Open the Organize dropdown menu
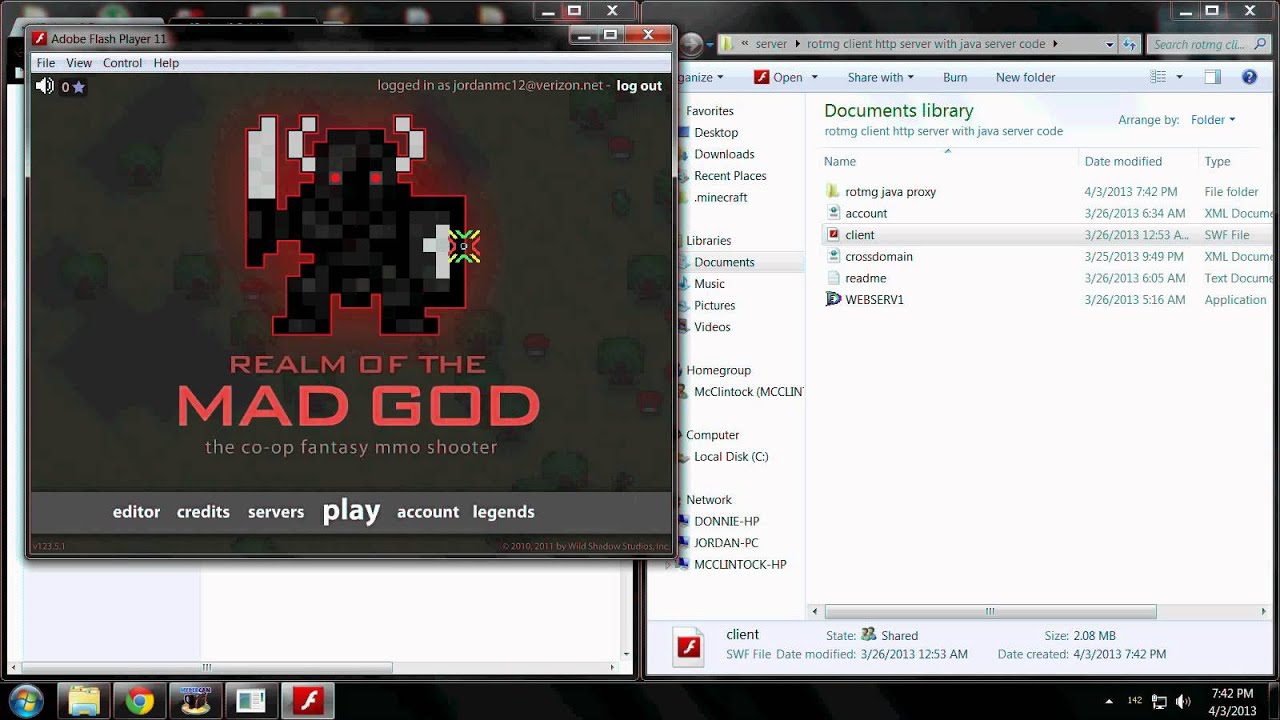 tap(700, 77)
